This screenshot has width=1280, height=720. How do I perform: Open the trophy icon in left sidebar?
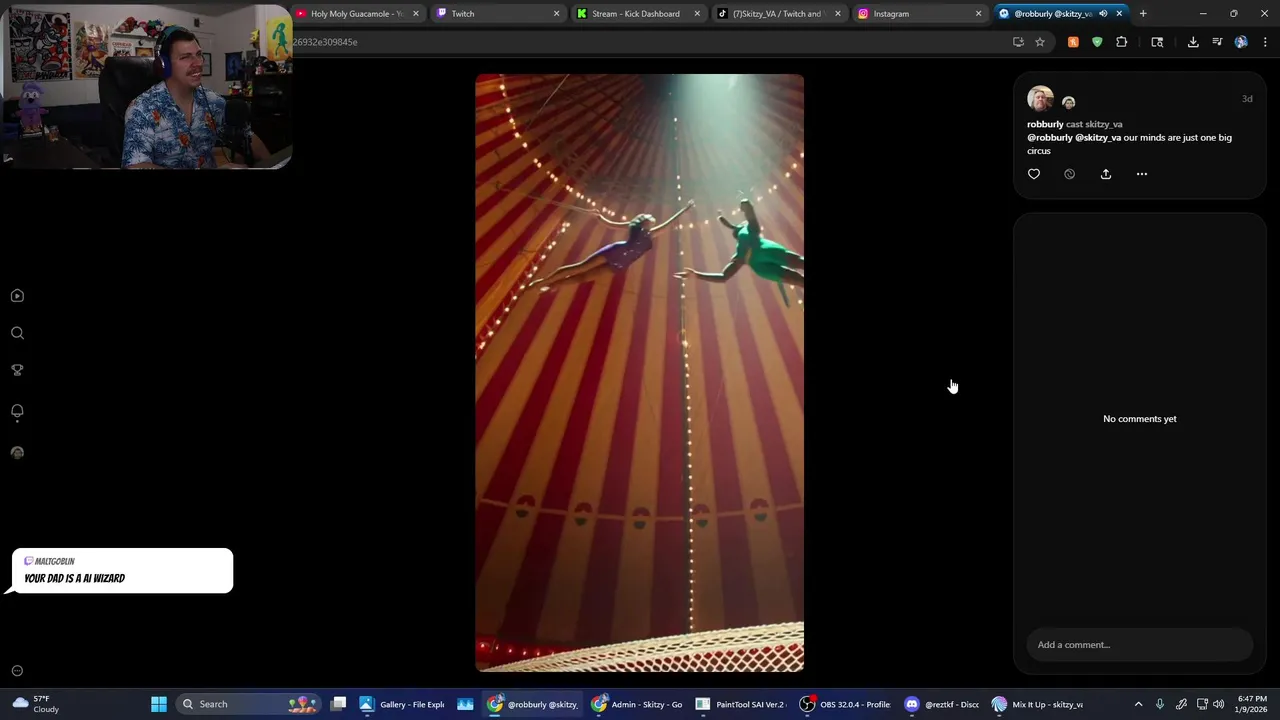tap(17, 370)
